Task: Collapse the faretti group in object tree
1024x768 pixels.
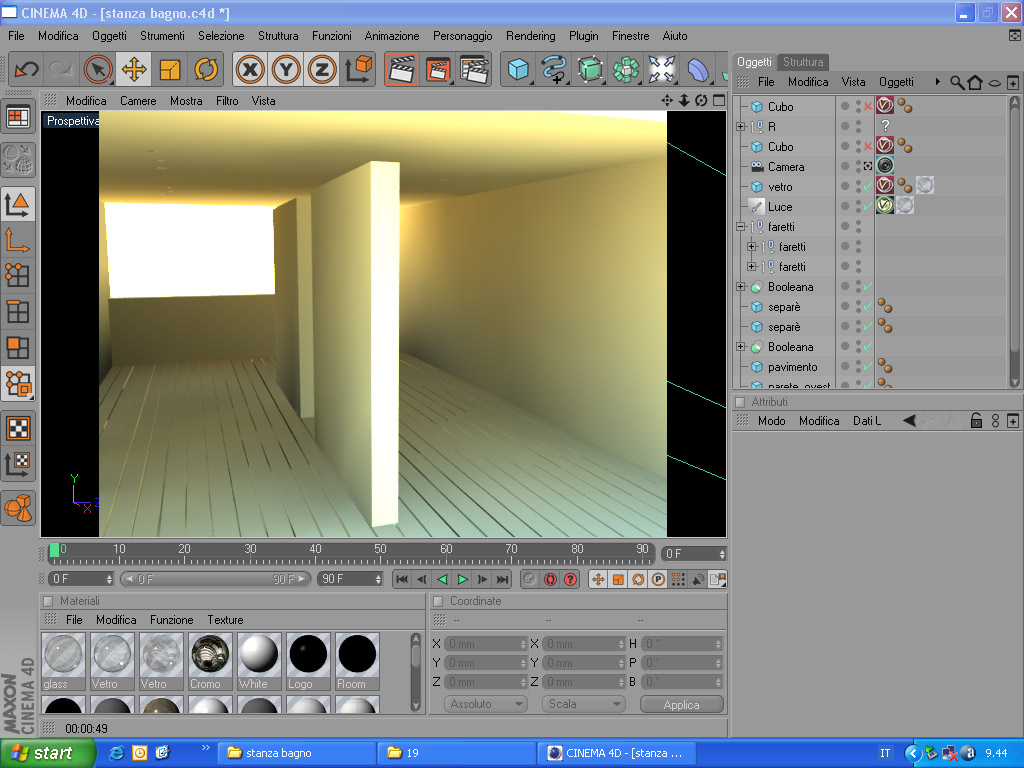Action: point(741,227)
